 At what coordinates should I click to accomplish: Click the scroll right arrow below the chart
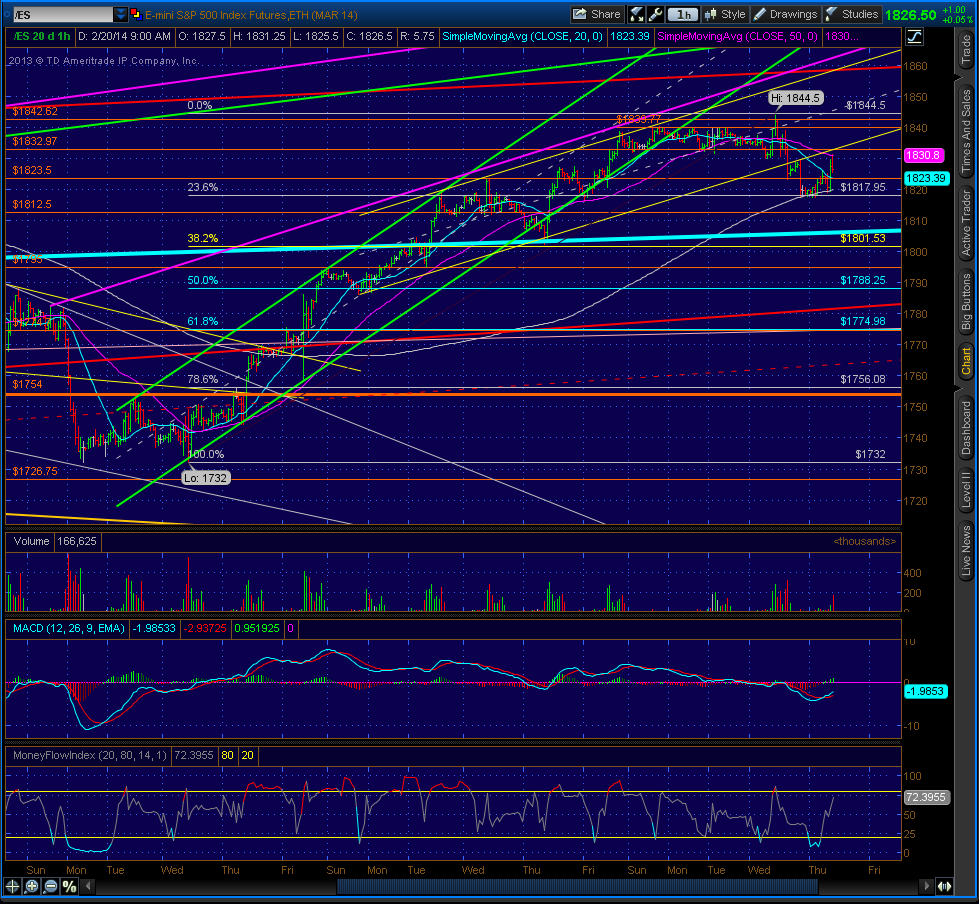[x=928, y=886]
